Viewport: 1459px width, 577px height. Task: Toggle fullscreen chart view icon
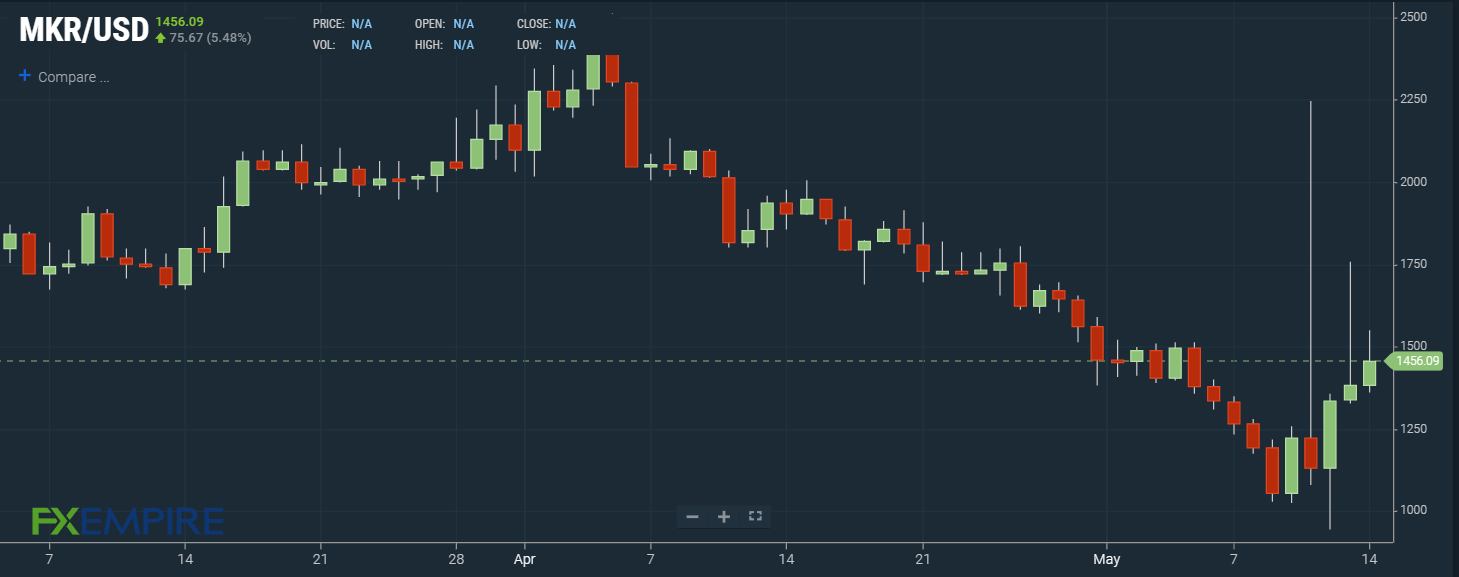[x=756, y=516]
